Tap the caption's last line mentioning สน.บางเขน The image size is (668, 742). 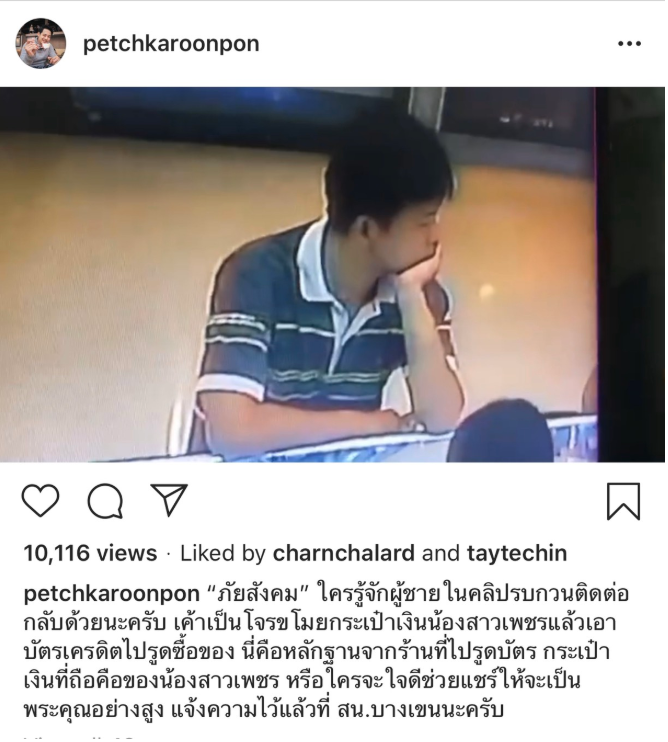pos(264,709)
